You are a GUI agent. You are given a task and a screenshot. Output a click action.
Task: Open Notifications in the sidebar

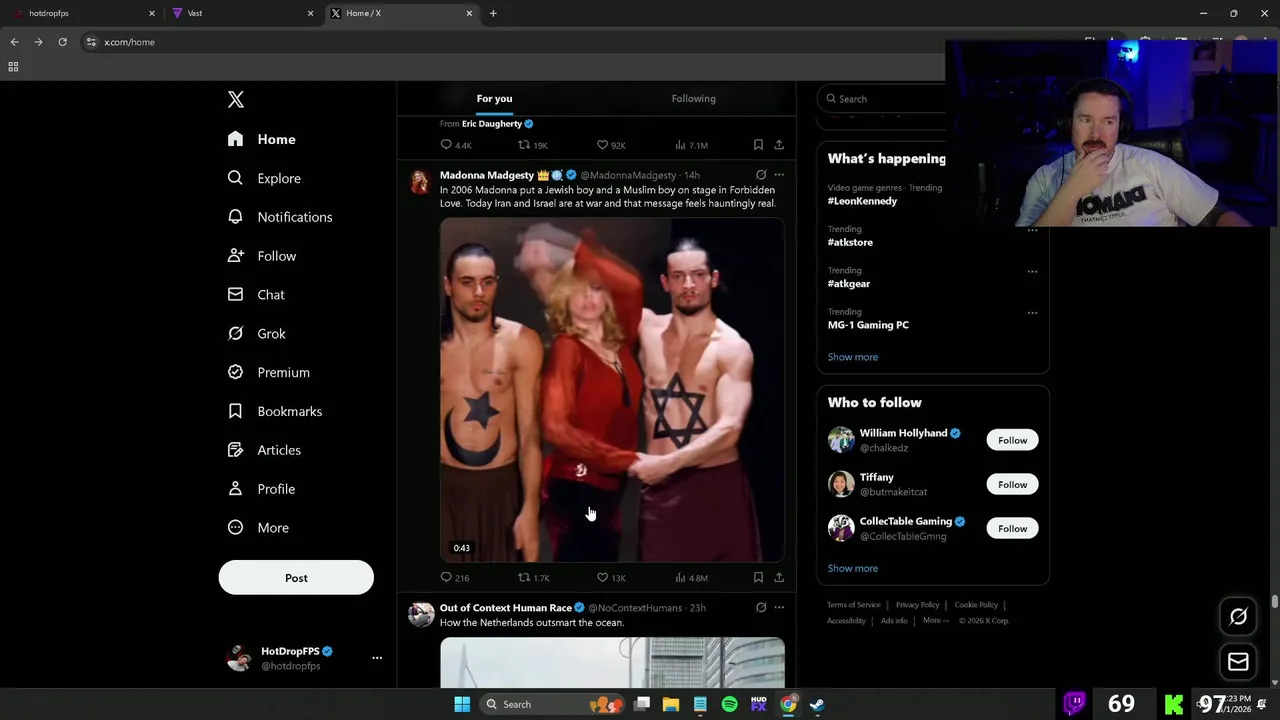[280, 217]
